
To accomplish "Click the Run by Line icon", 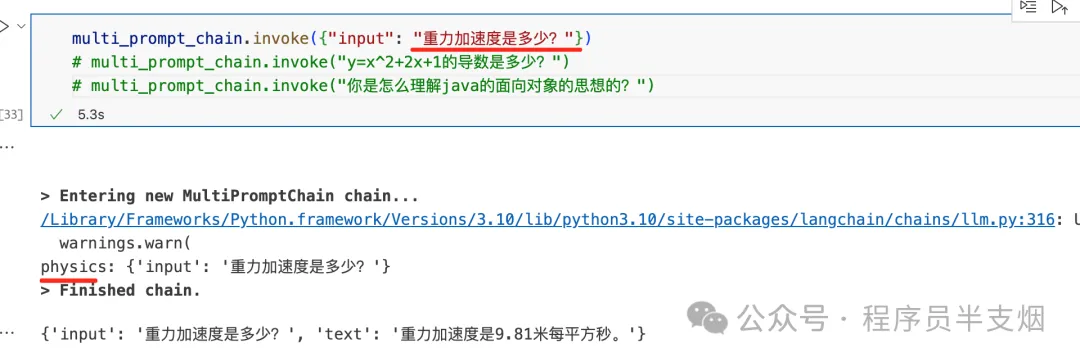I will pos(1028,7).
